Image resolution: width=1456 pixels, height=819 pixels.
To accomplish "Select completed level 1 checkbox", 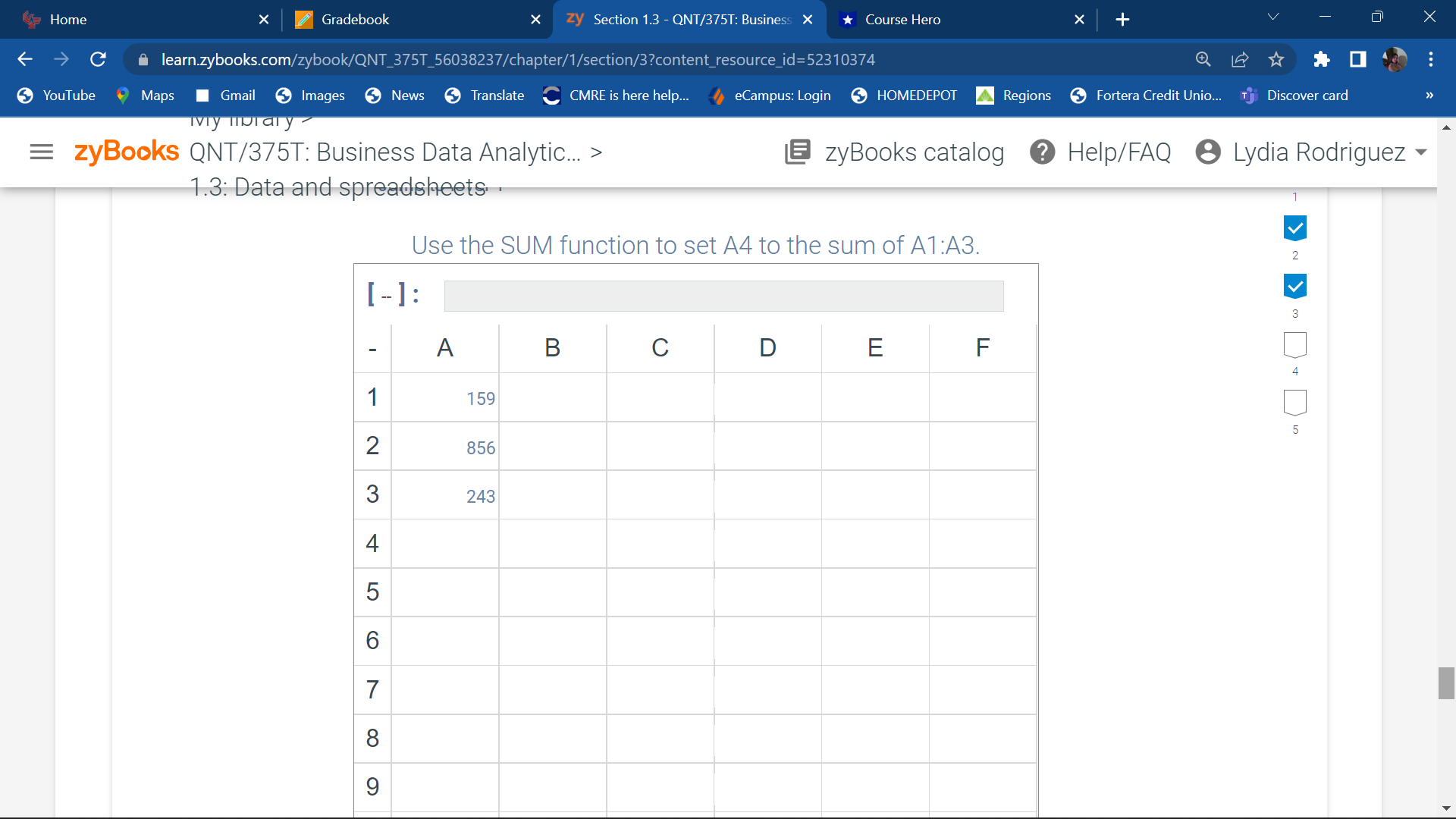I will pyautogui.click(x=1295, y=228).
